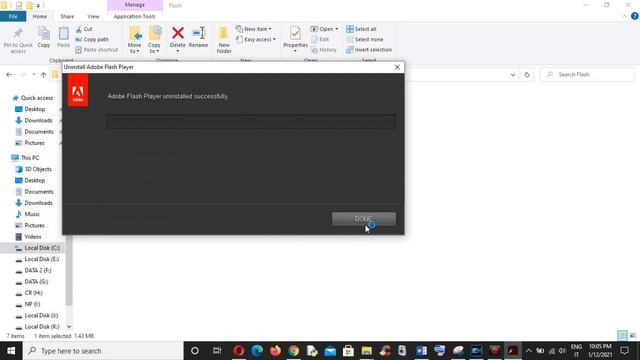Viewport: 640px width, 360px height.
Task: Open the View ribbon tab
Action: [93, 16]
